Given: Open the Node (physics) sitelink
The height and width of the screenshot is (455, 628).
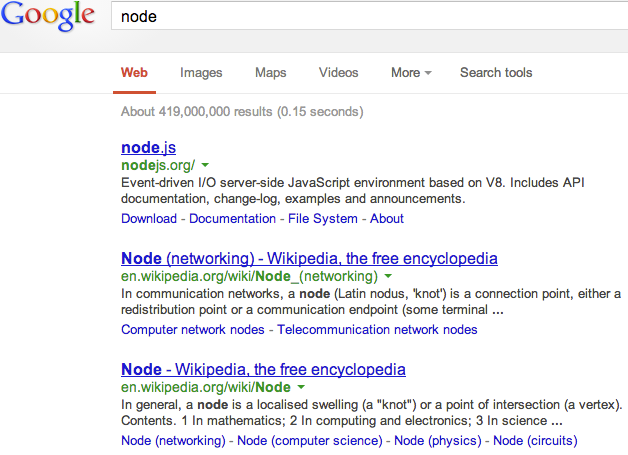Looking at the screenshot, I should click(438, 441).
